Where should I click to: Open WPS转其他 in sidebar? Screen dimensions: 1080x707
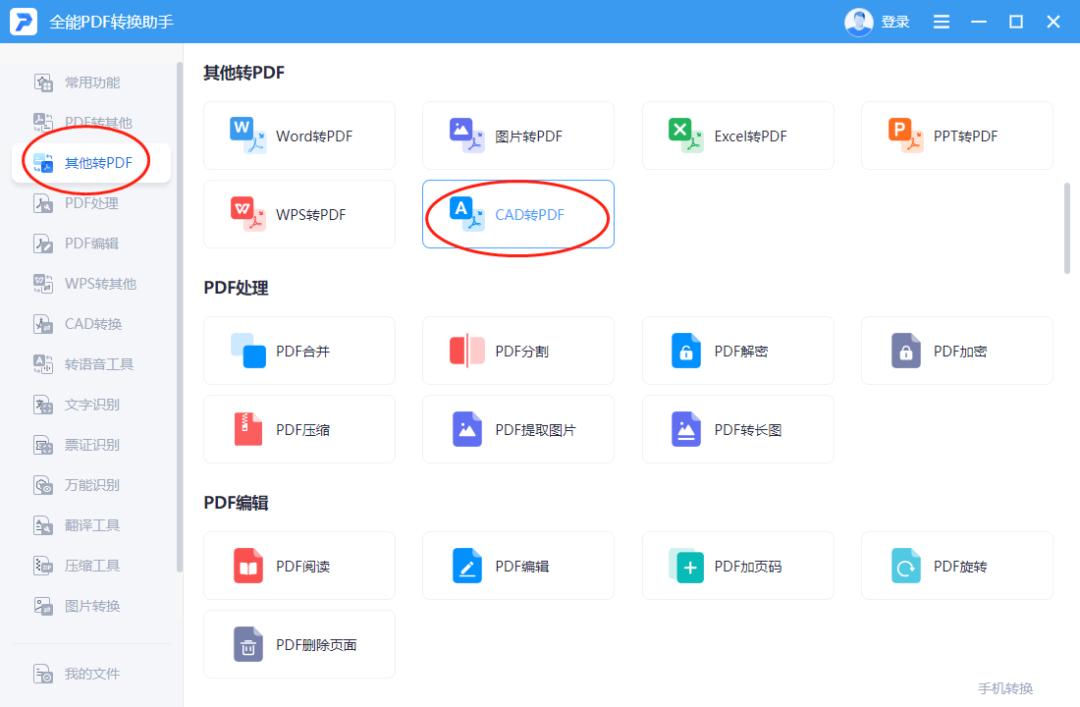[91, 284]
